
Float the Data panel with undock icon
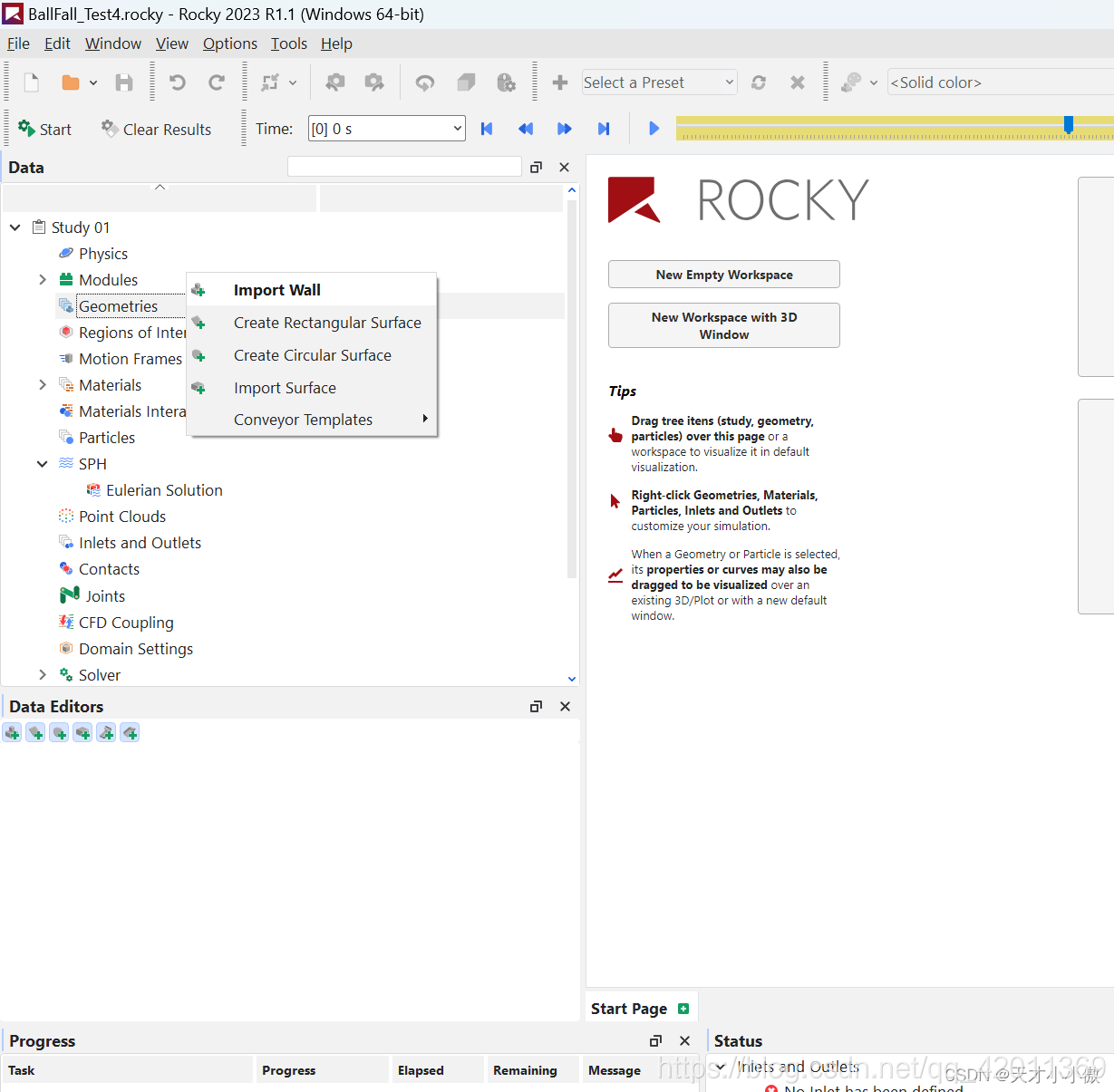point(536,167)
